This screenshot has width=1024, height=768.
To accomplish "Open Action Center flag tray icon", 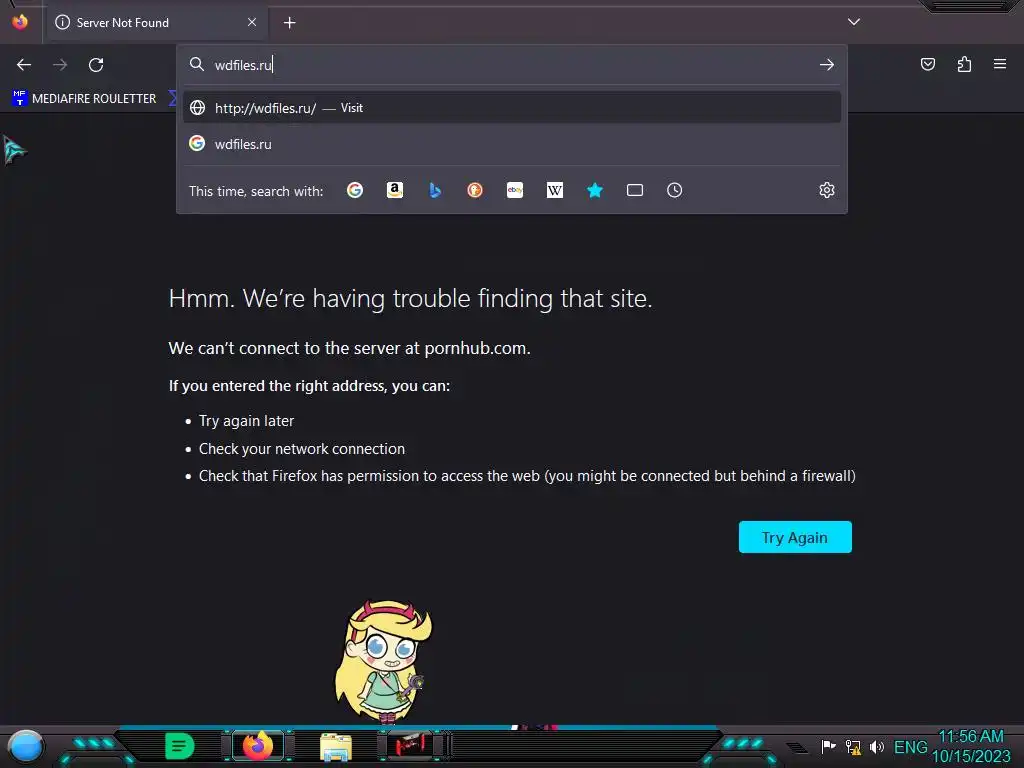I will click(828, 746).
